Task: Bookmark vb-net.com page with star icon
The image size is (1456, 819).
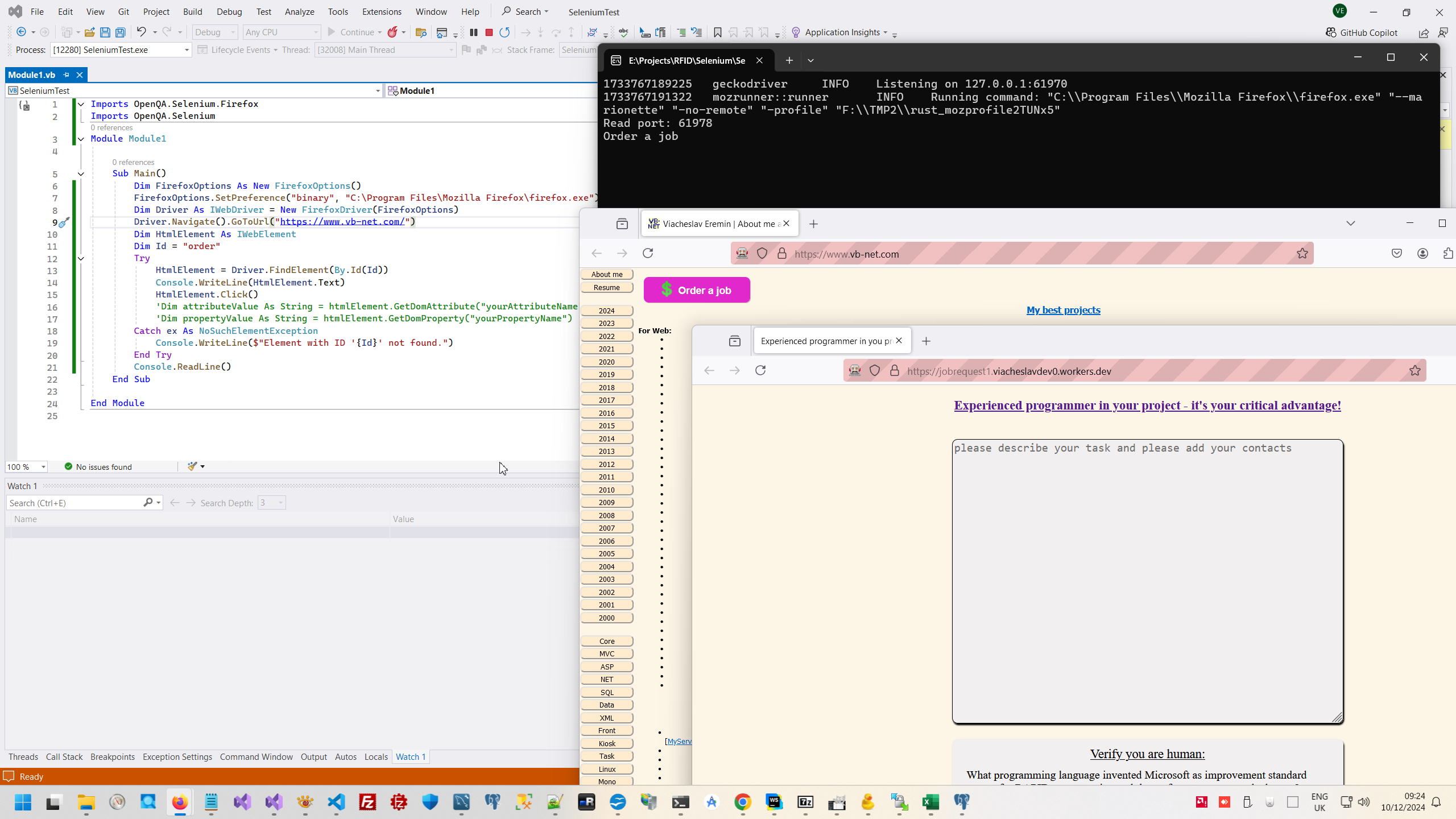Action: point(1302,254)
